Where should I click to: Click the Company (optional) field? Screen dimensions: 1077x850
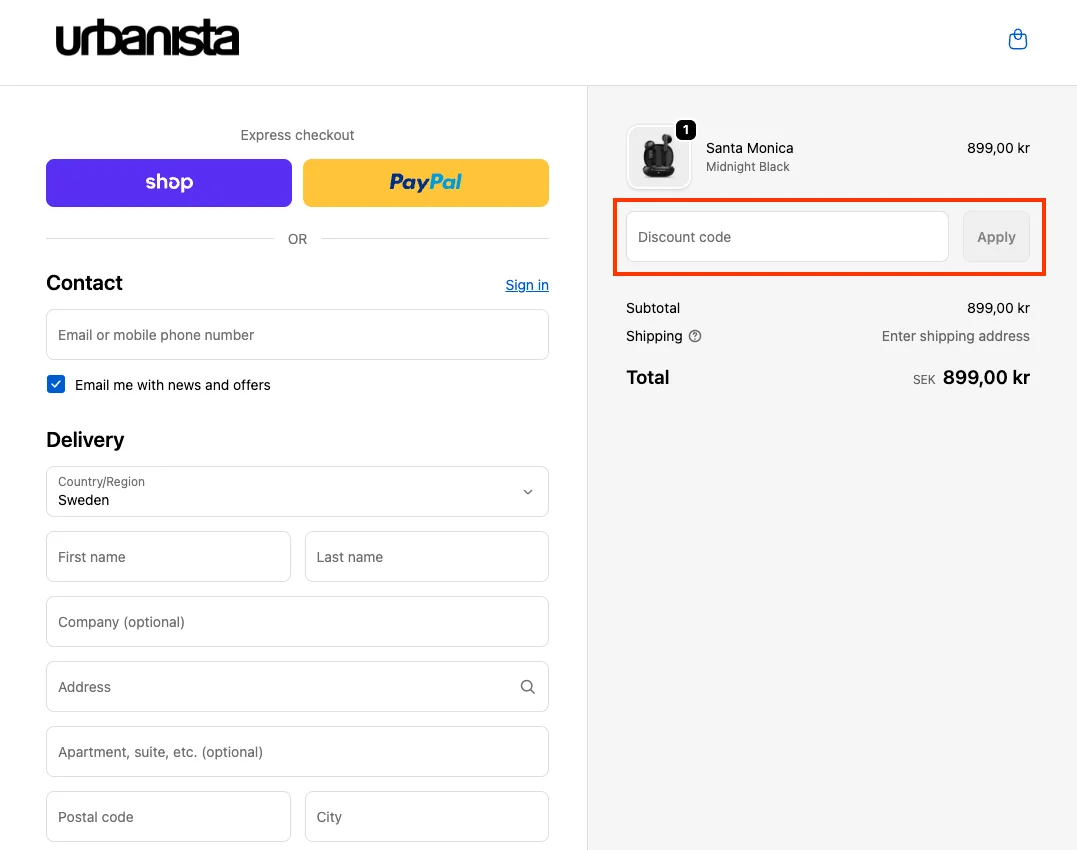point(297,621)
